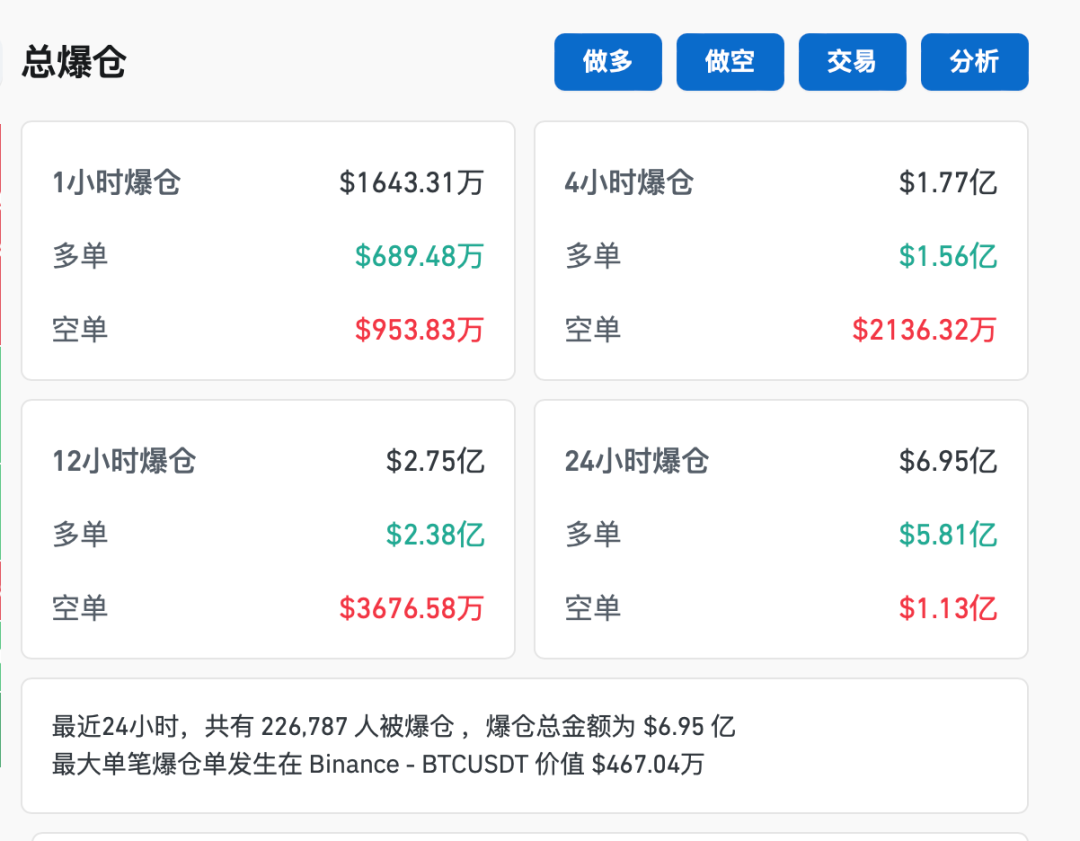The image size is (1080, 841).
Task: Open the 分析 page
Action: pyautogui.click(x=974, y=61)
